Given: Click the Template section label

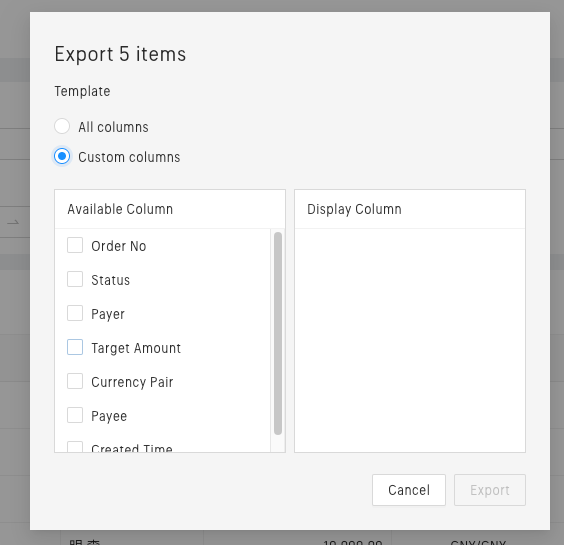Looking at the screenshot, I should 82,91.
